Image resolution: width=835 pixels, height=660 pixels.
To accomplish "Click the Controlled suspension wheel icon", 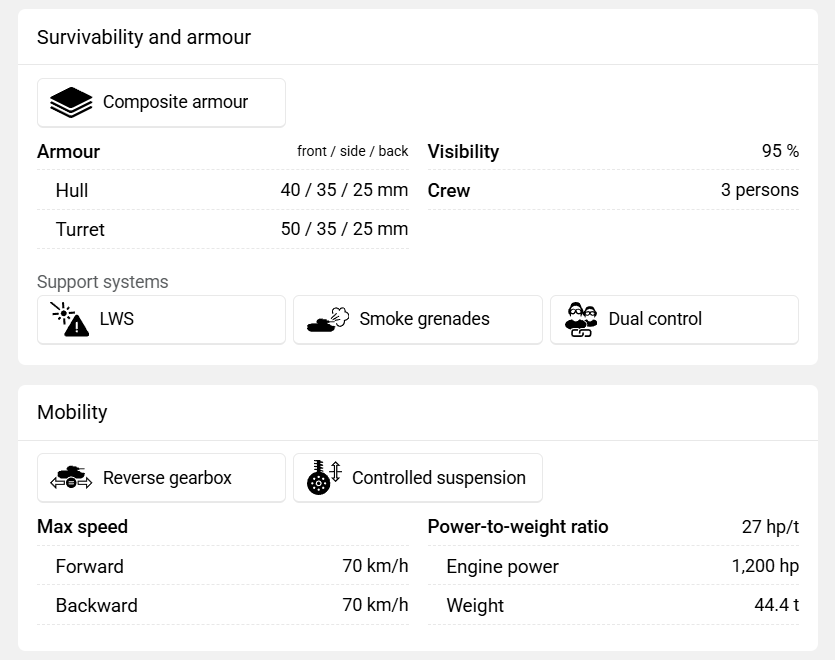I will pos(324,477).
